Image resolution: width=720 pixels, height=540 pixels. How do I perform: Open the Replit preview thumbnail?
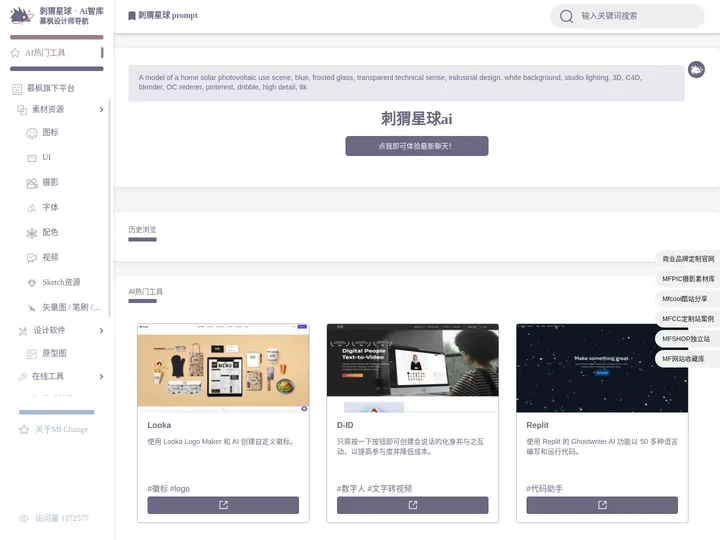point(602,368)
